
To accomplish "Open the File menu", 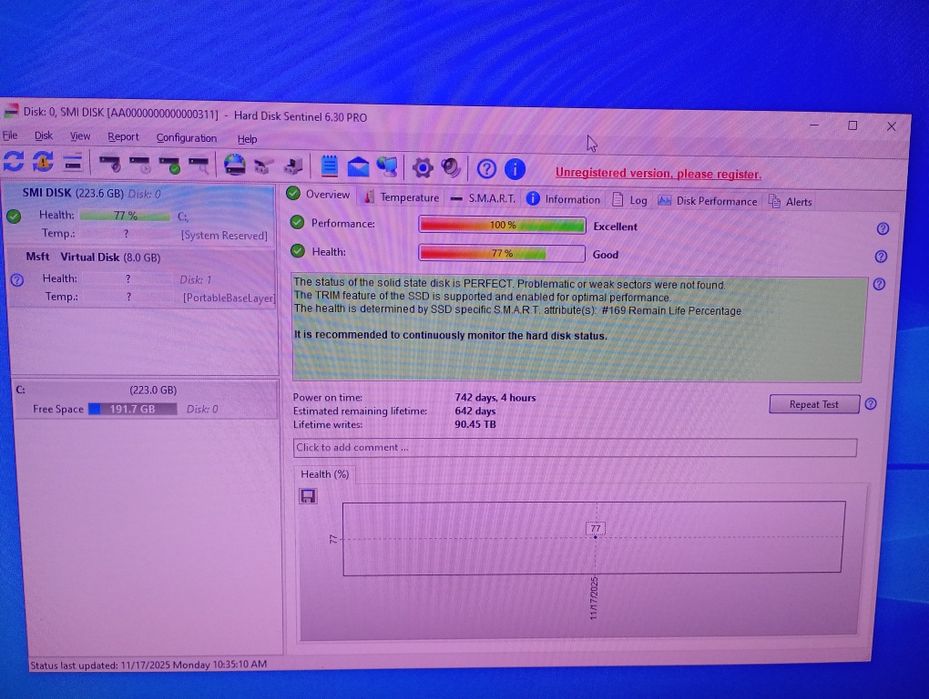I will tap(10, 136).
